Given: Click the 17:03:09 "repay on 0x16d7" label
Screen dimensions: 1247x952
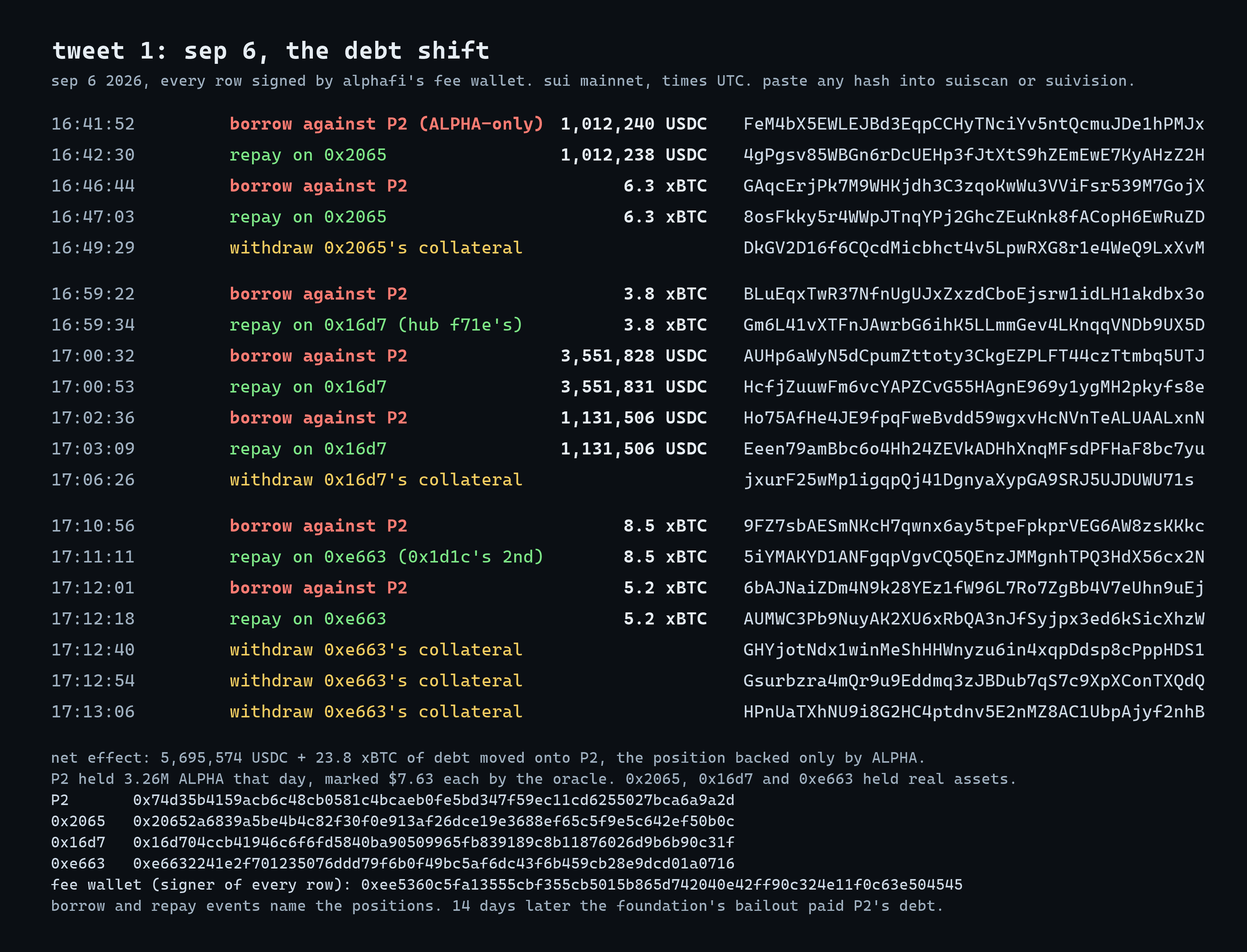Looking at the screenshot, I should click(308, 449).
